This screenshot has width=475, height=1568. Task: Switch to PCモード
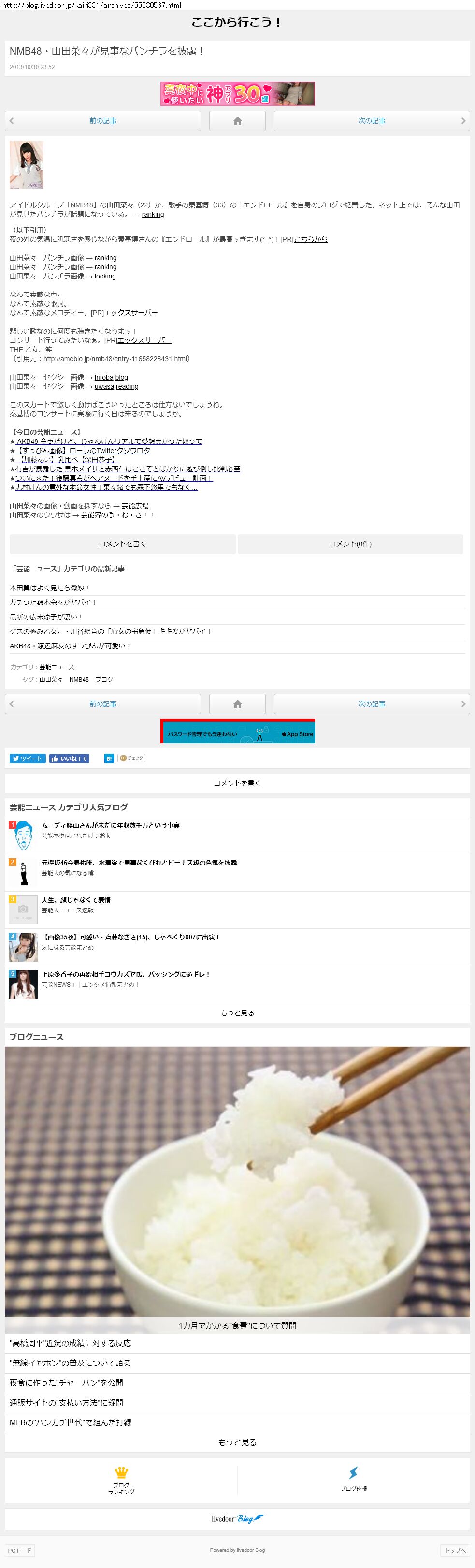coord(19,1550)
